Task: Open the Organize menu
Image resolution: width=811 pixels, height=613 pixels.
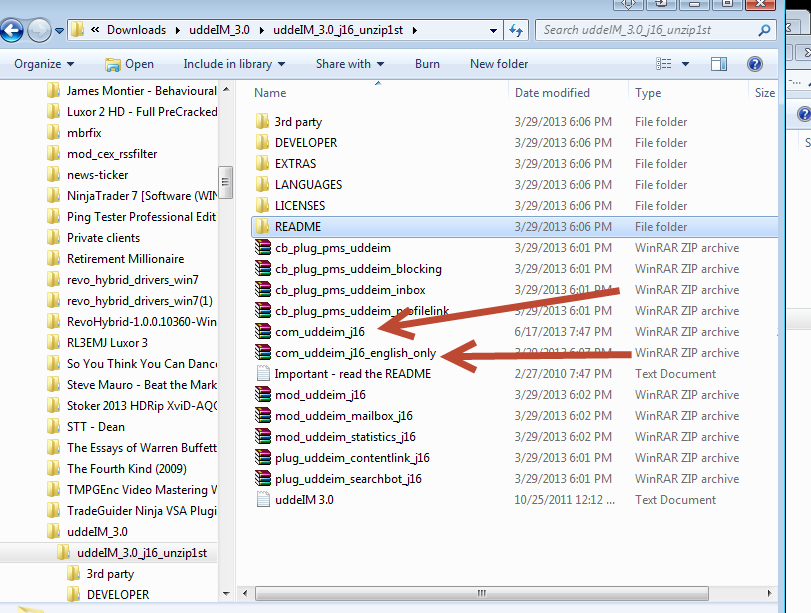Action: (44, 64)
